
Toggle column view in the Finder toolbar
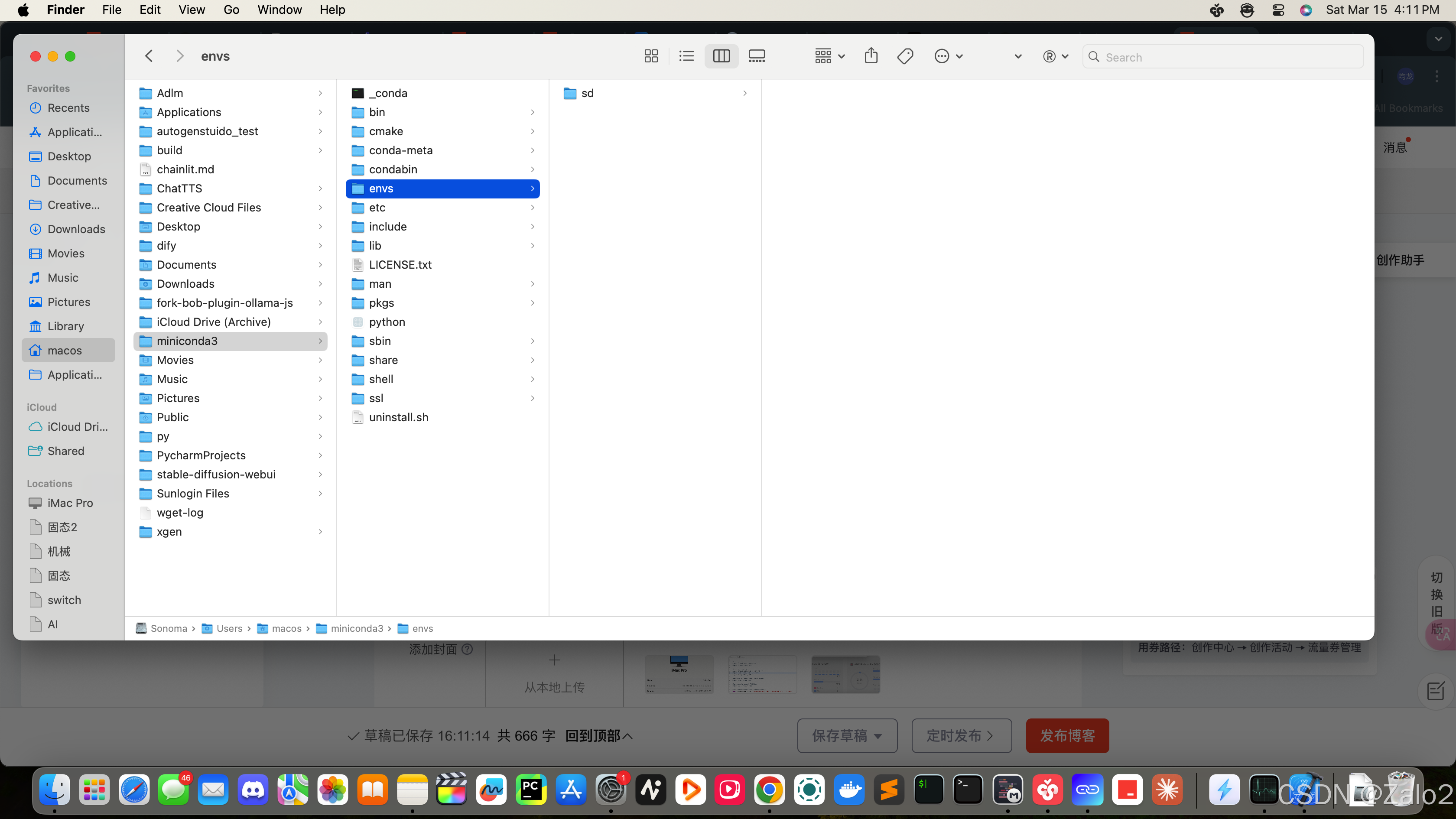click(x=721, y=56)
